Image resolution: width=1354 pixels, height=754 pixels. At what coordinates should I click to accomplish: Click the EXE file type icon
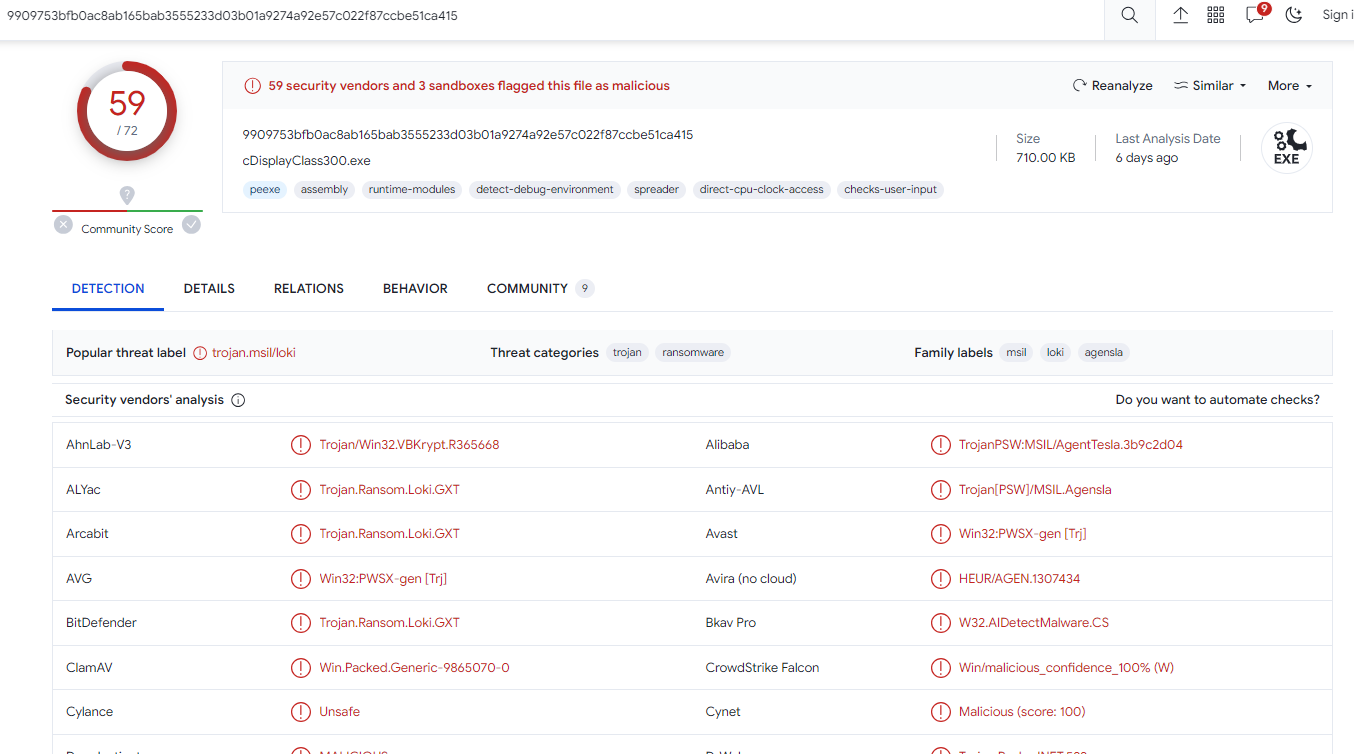click(x=1286, y=148)
